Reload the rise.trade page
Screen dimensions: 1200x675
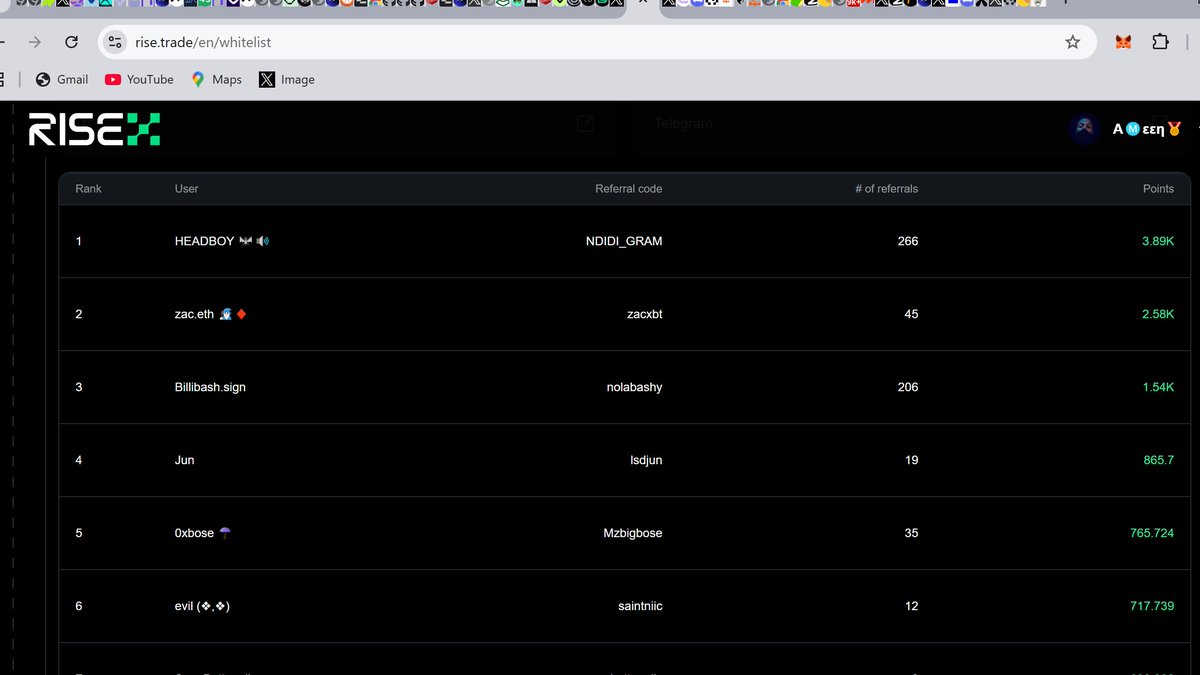[71, 42]
